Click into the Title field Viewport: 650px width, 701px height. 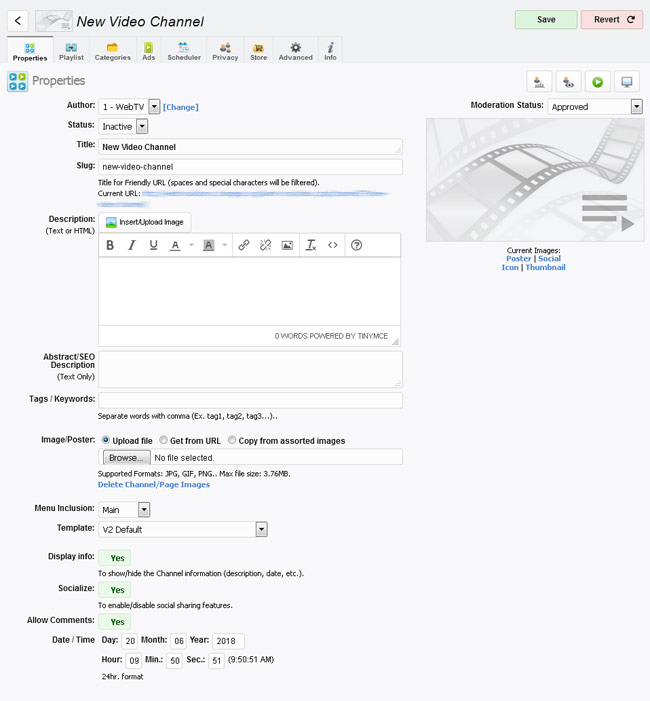tap(250, 147)
